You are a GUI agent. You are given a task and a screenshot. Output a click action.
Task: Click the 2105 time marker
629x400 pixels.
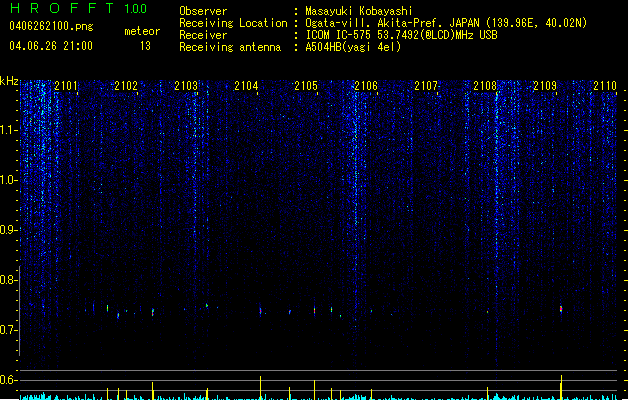(x=306, y=86)
